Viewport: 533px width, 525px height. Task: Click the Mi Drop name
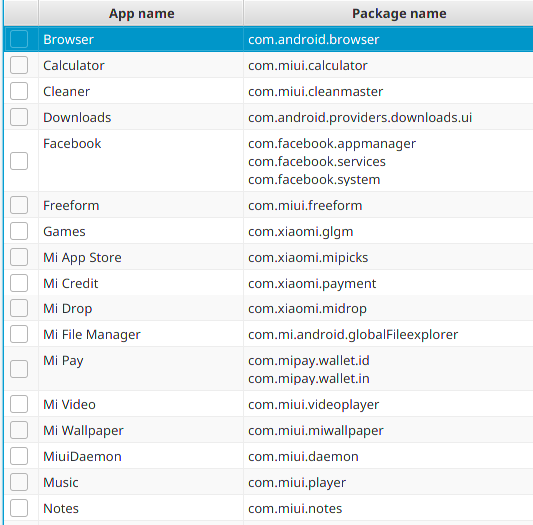click(68, 308)
